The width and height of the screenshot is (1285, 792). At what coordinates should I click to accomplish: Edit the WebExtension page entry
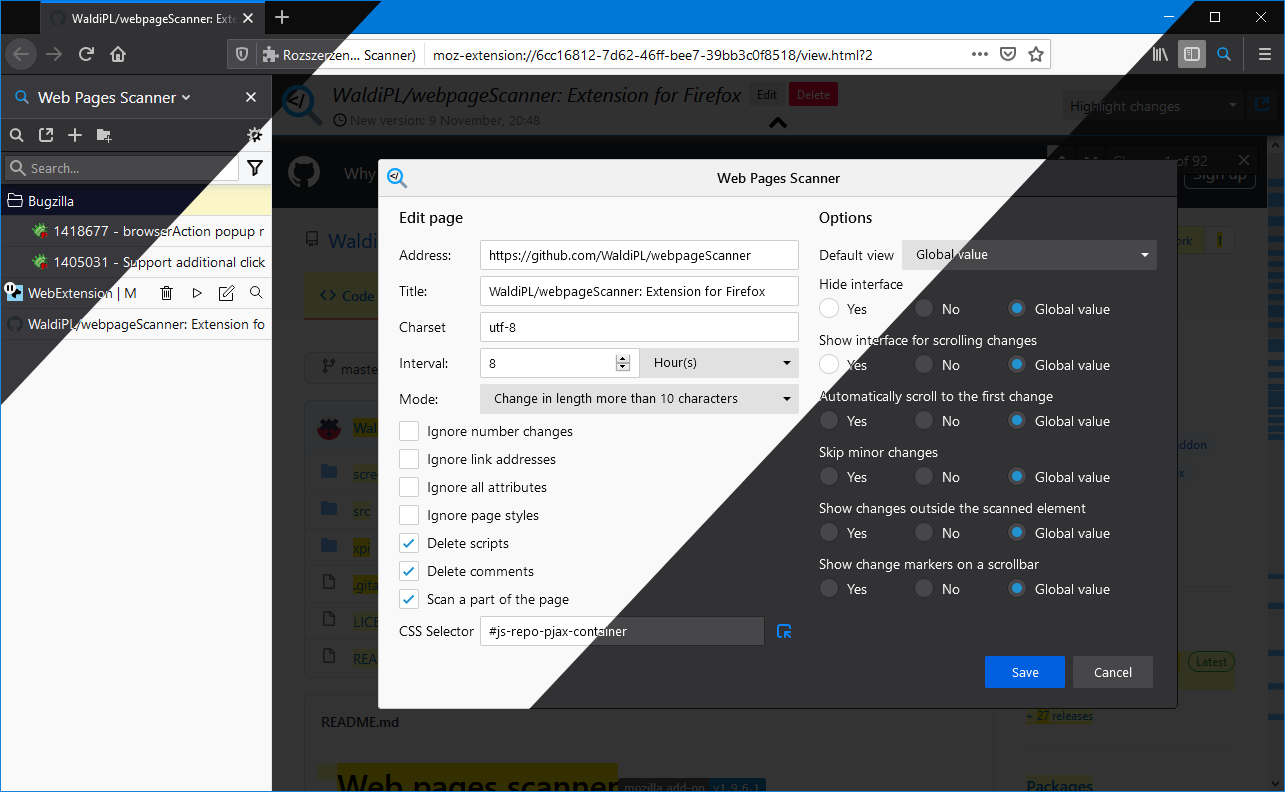(227, 293)
